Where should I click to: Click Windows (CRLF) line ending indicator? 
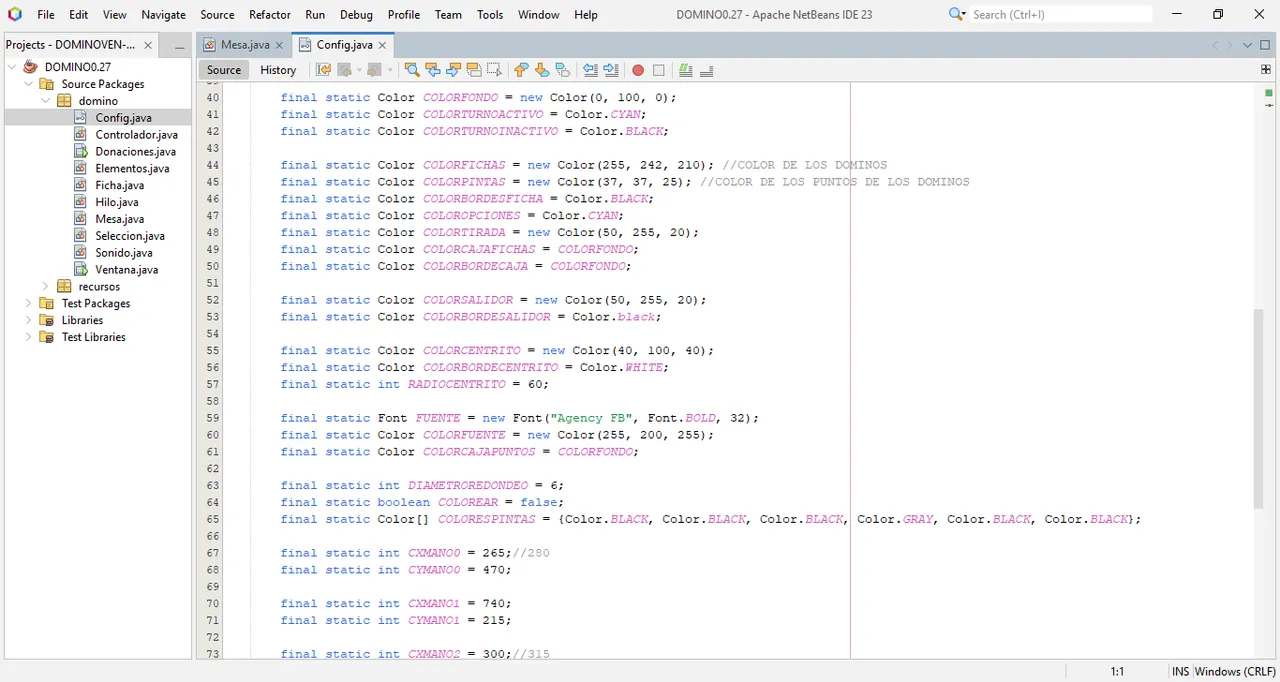pos(1235,672)
